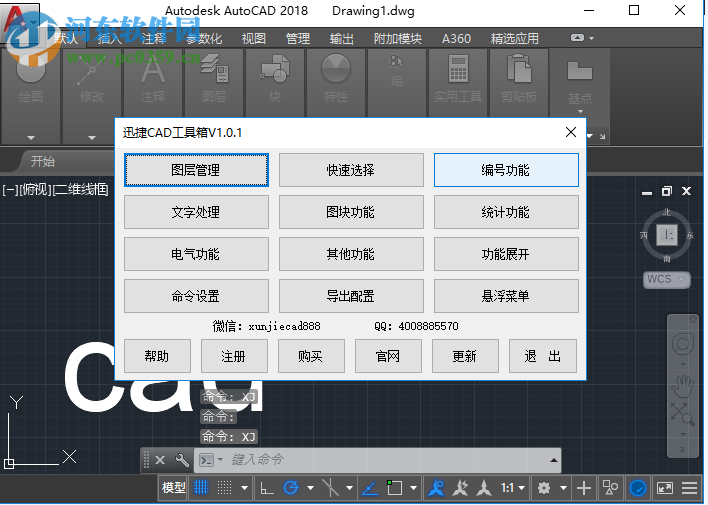
Task: Click the 退出 exit button
Action: tap(543, 356)
